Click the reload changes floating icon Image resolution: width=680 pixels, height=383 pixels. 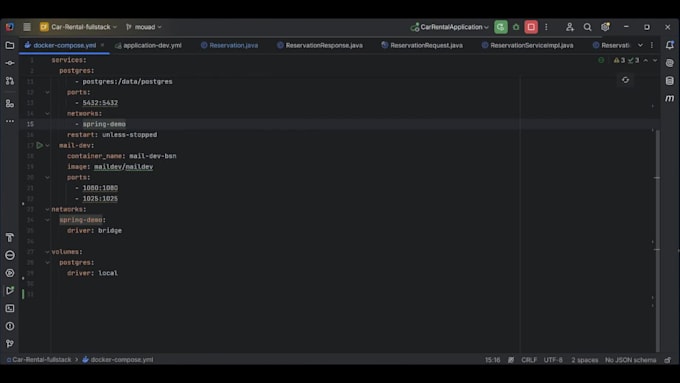coord(625,80)
